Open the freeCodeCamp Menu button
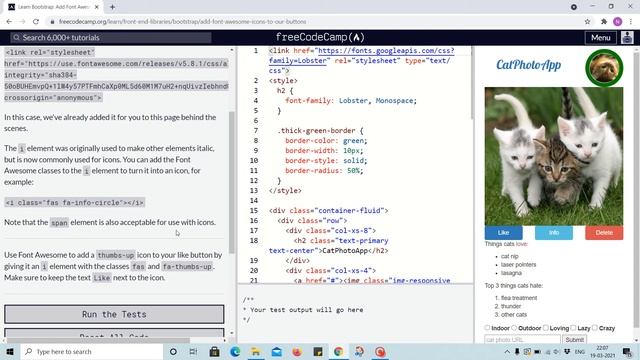 point(600,38)
